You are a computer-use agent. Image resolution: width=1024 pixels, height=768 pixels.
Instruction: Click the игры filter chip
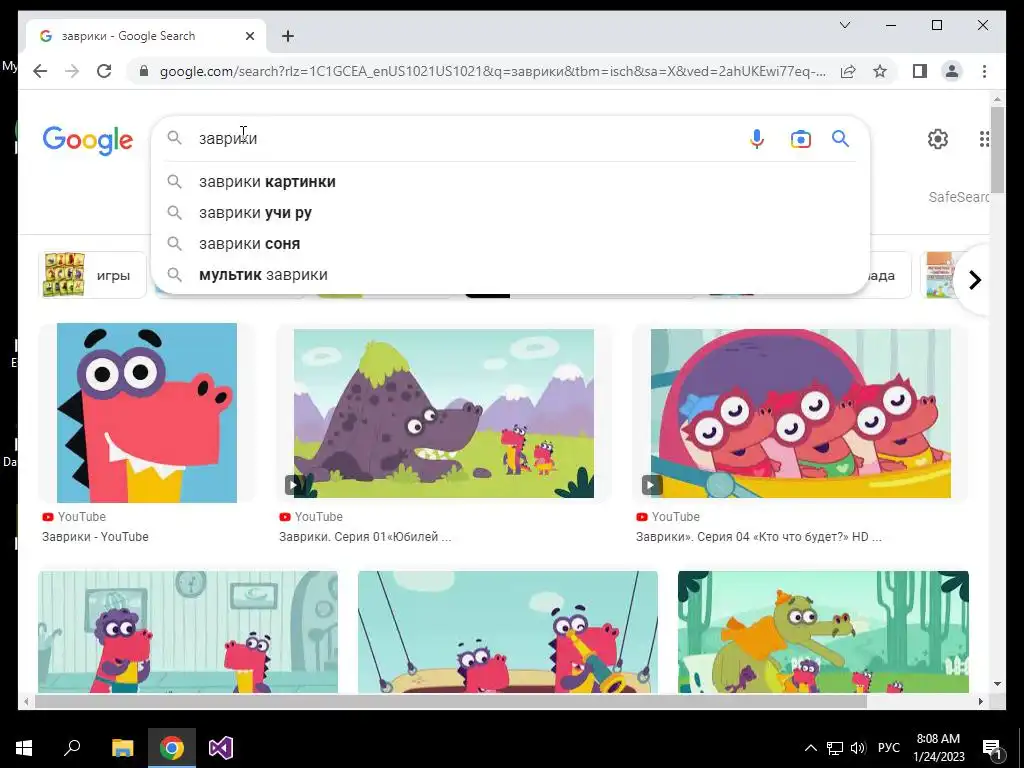(92, 275)
